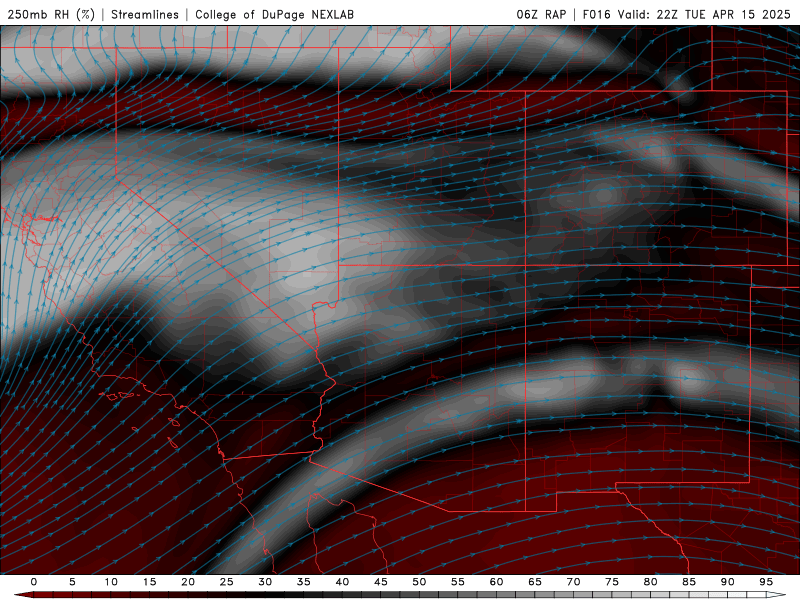Click the colorbar label "60"
The image size is (800, 600).
496,582
